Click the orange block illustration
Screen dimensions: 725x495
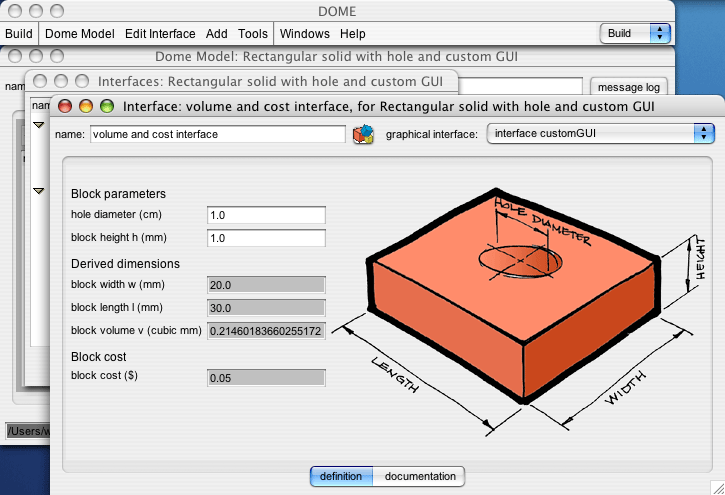513,296
